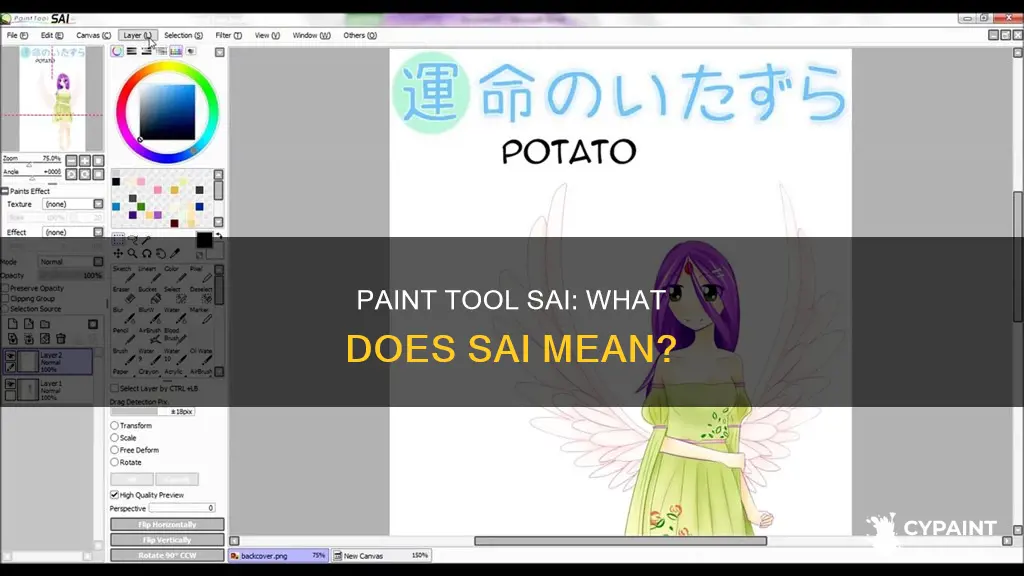Choose the Pencil tool

click(126, 336)
